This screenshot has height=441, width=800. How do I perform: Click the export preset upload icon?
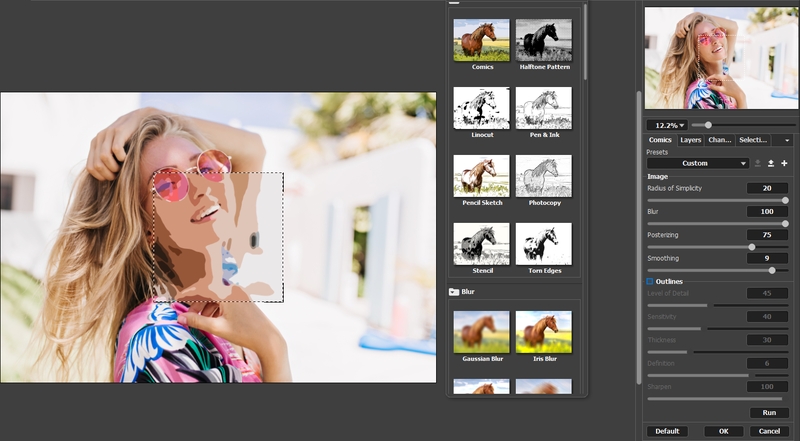click(x=771, y=163)
